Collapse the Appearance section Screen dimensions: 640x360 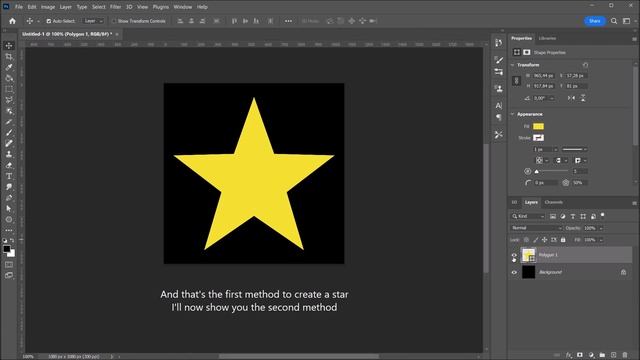[x=513, y=114]
